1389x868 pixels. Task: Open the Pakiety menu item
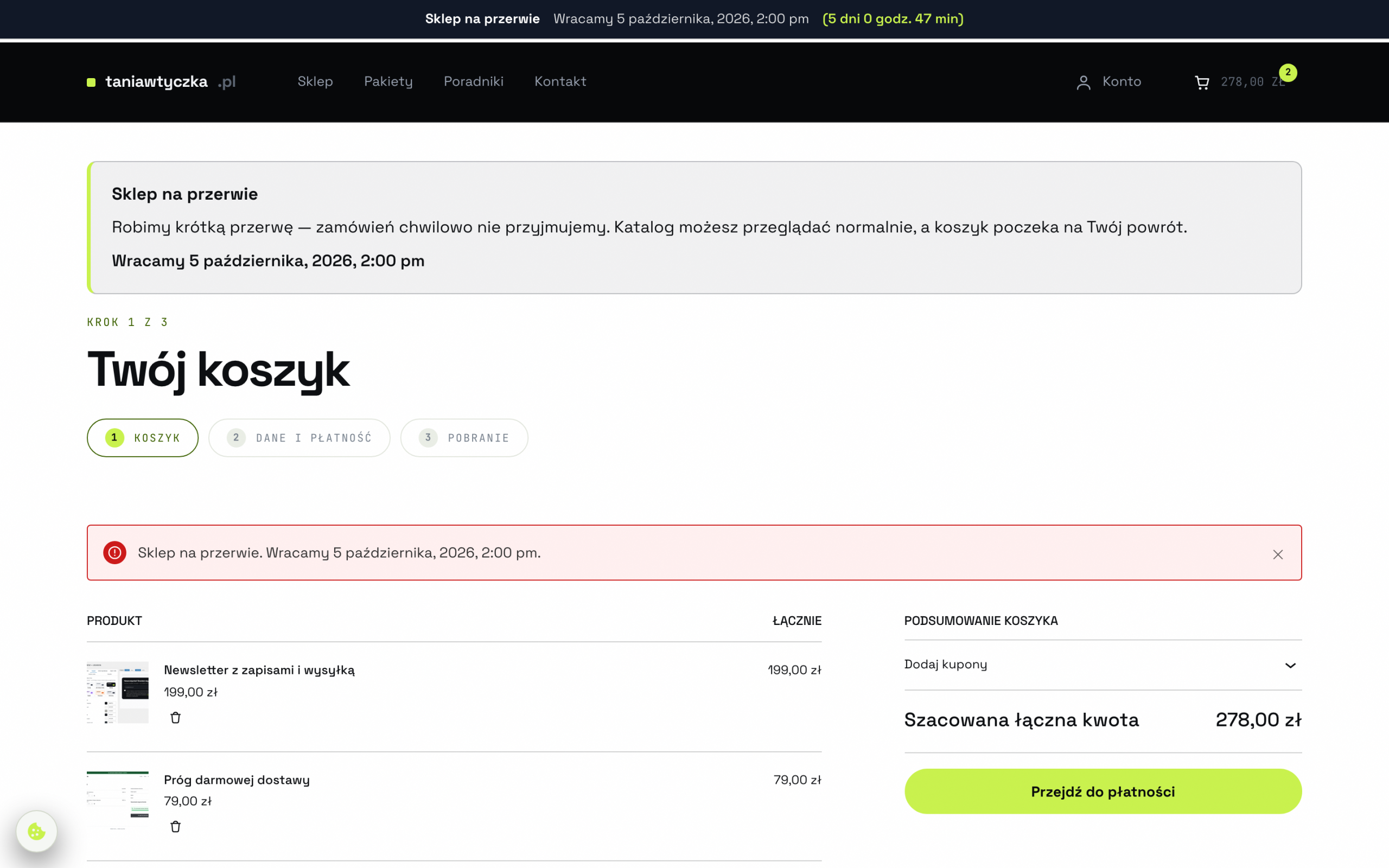tap(388, 81)
